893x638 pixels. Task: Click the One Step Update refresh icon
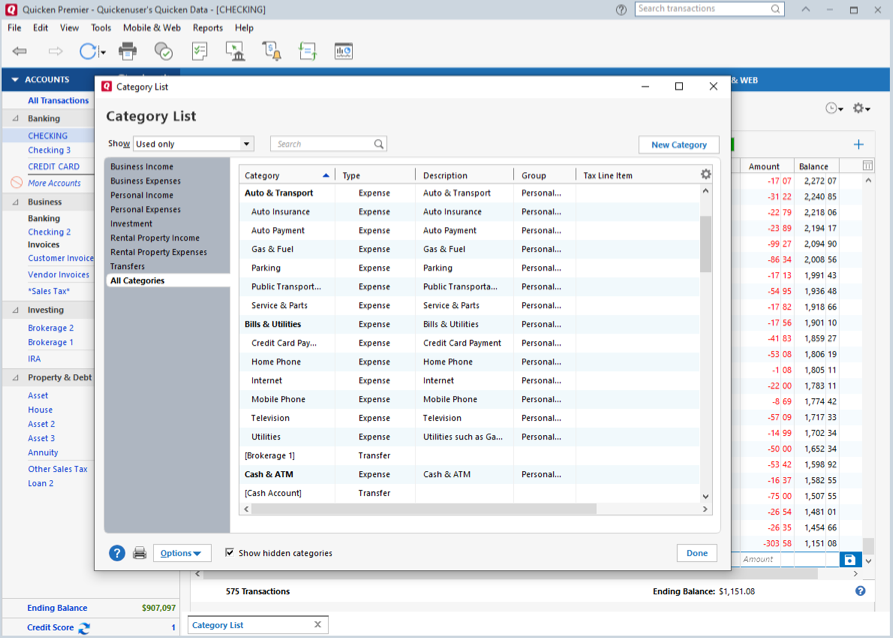click(88, 51)
